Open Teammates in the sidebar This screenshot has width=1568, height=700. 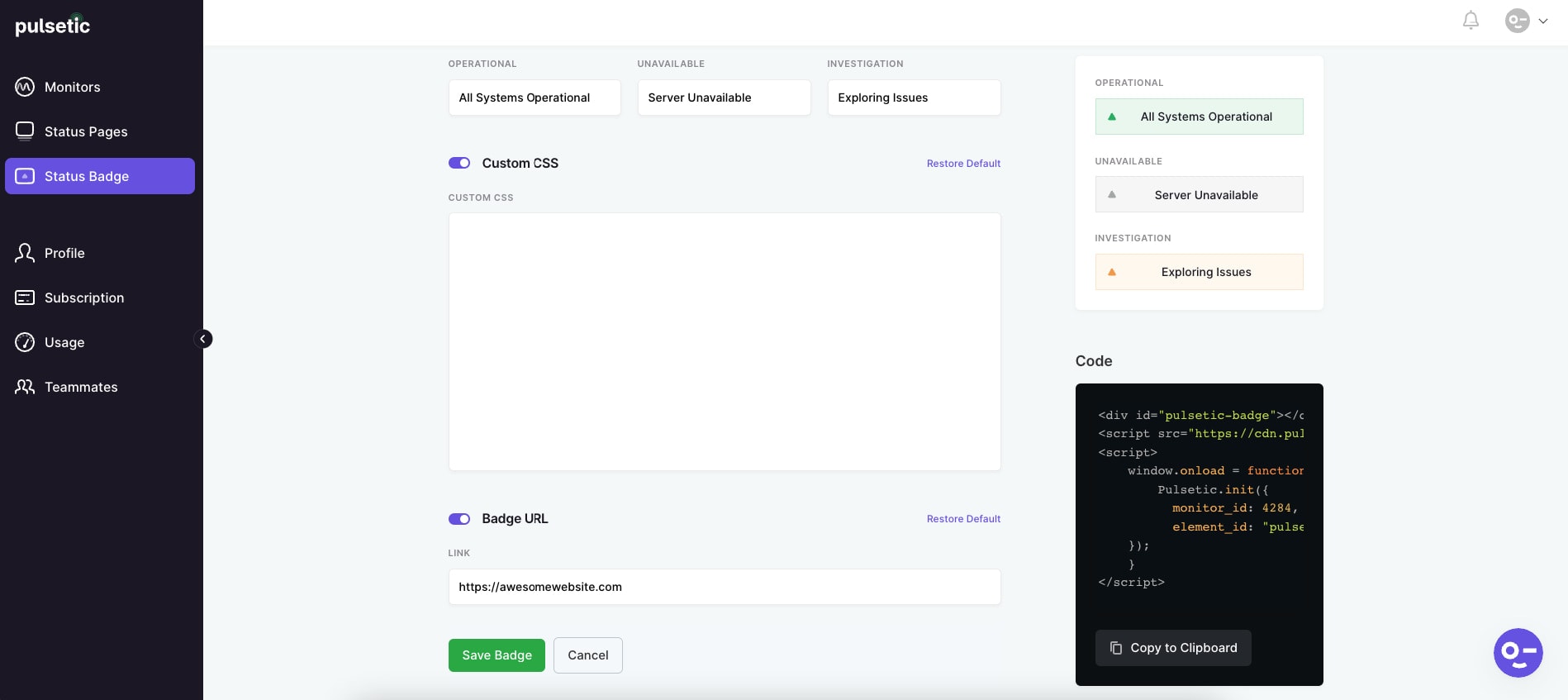(x=100, y=387)
